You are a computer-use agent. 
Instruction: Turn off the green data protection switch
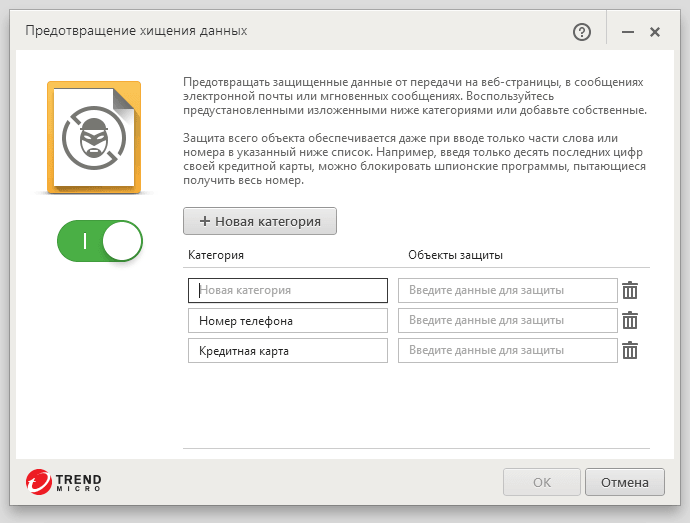(99, 241)
